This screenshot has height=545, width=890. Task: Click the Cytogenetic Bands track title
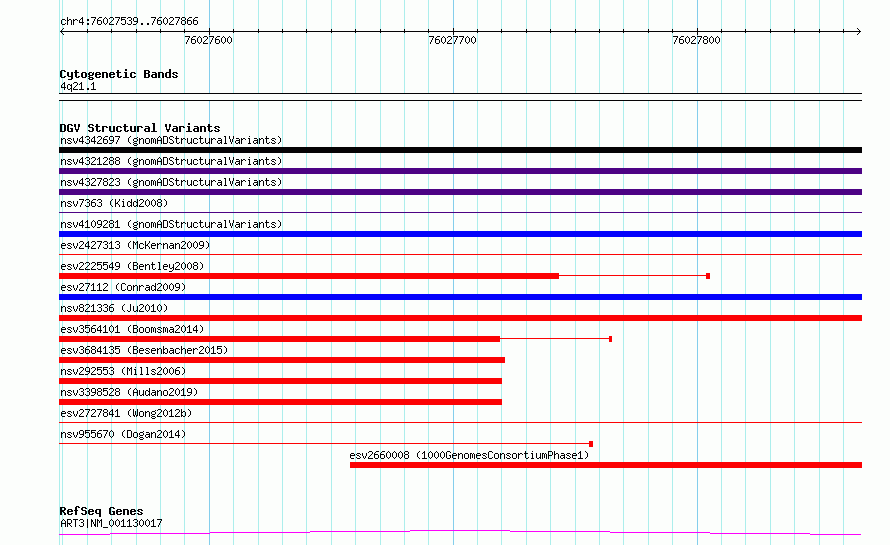(119, 74)
